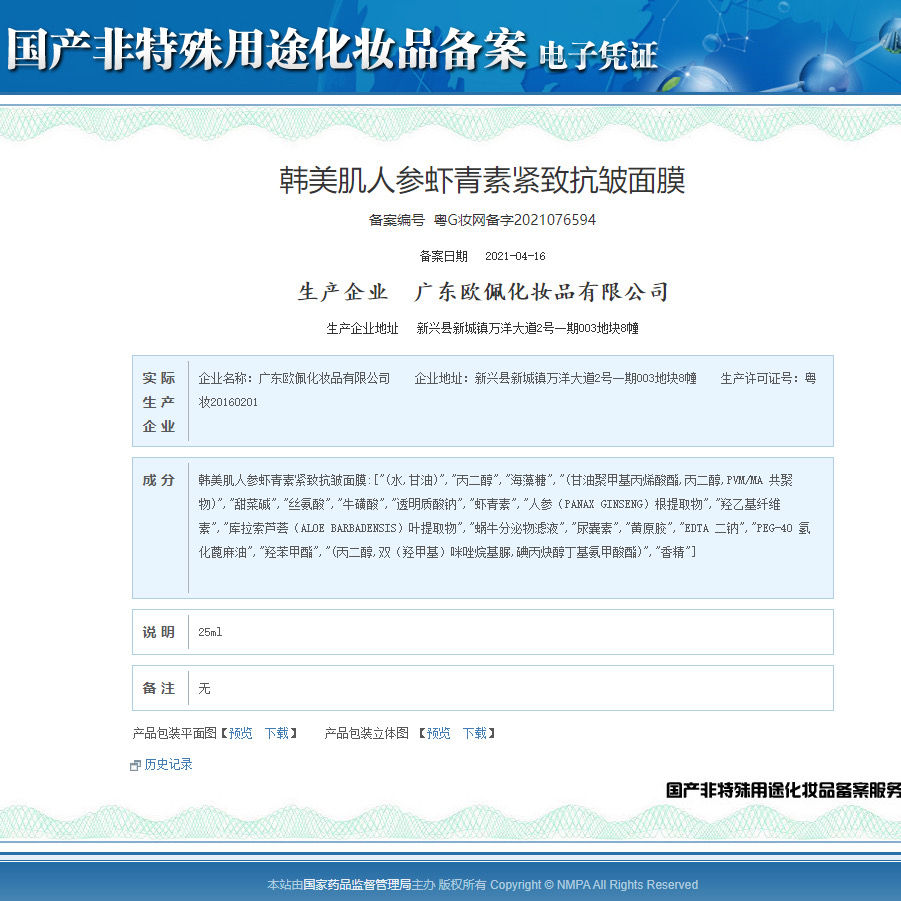
Task: Click the 说明 row label
Action: 159,632
